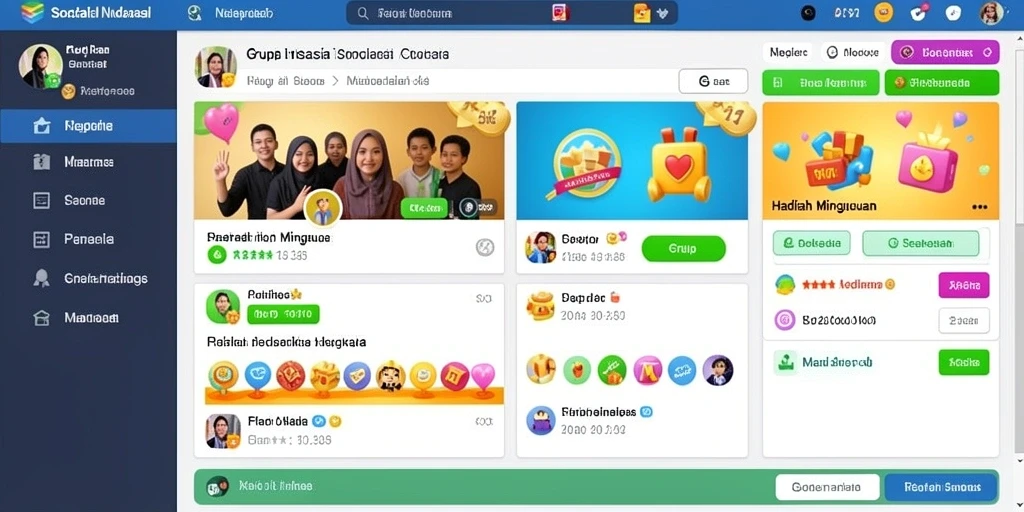Click the Nlooue button with clock icon
Image resolution: width=1024 pixels, height=512 pixels.
[x=853, y=53]
